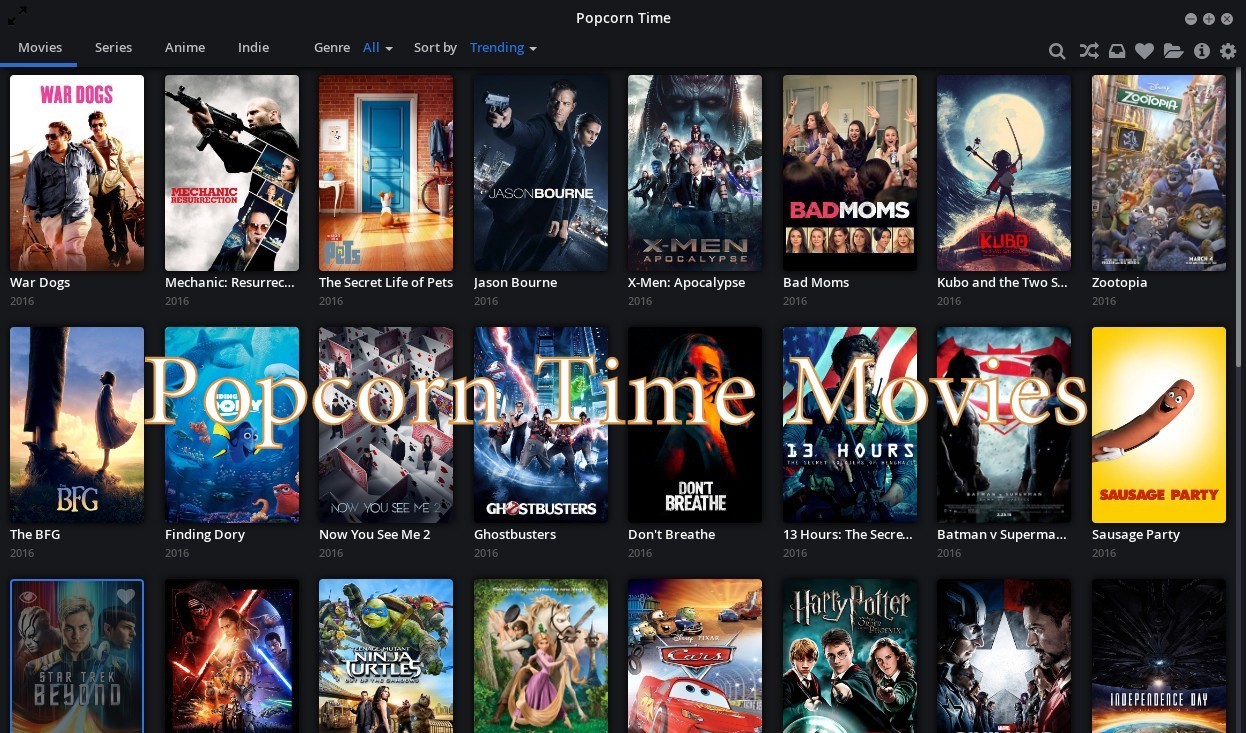The image size is (1246, 733).
Task: Click the 2016 year under War Dogs
Action: point(22,301)
